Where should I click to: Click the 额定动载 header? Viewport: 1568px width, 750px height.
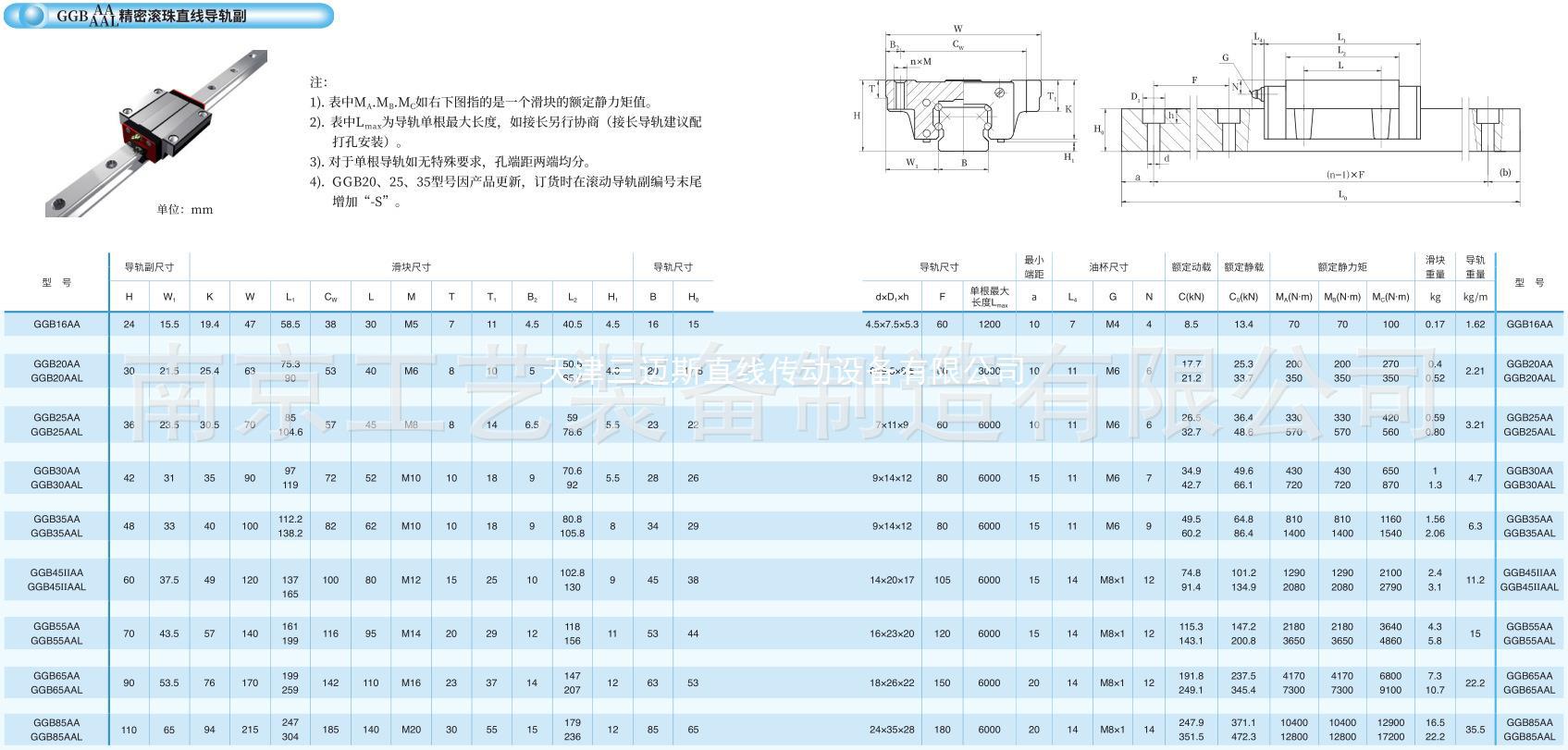pyautogui.click(x=1191, y=267)
